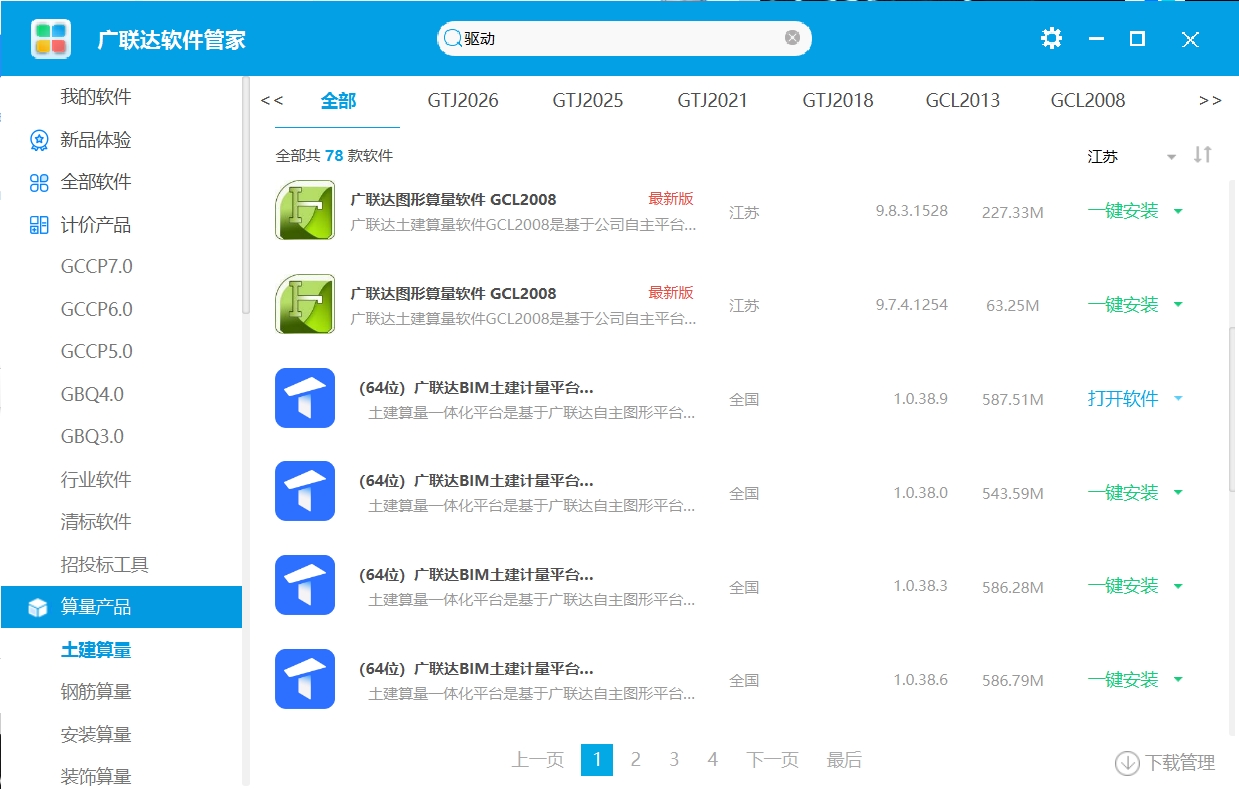Click 一键安装 for GCL2008 version 9.7.4.1254
This screenshot has width=1239, height=789.
tap(1123, 304)
